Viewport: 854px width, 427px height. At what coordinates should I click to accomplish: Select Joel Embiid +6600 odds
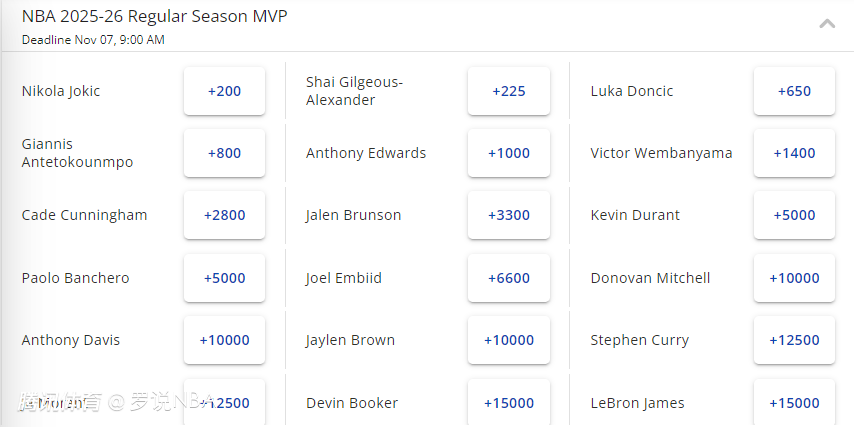[509, 278]
